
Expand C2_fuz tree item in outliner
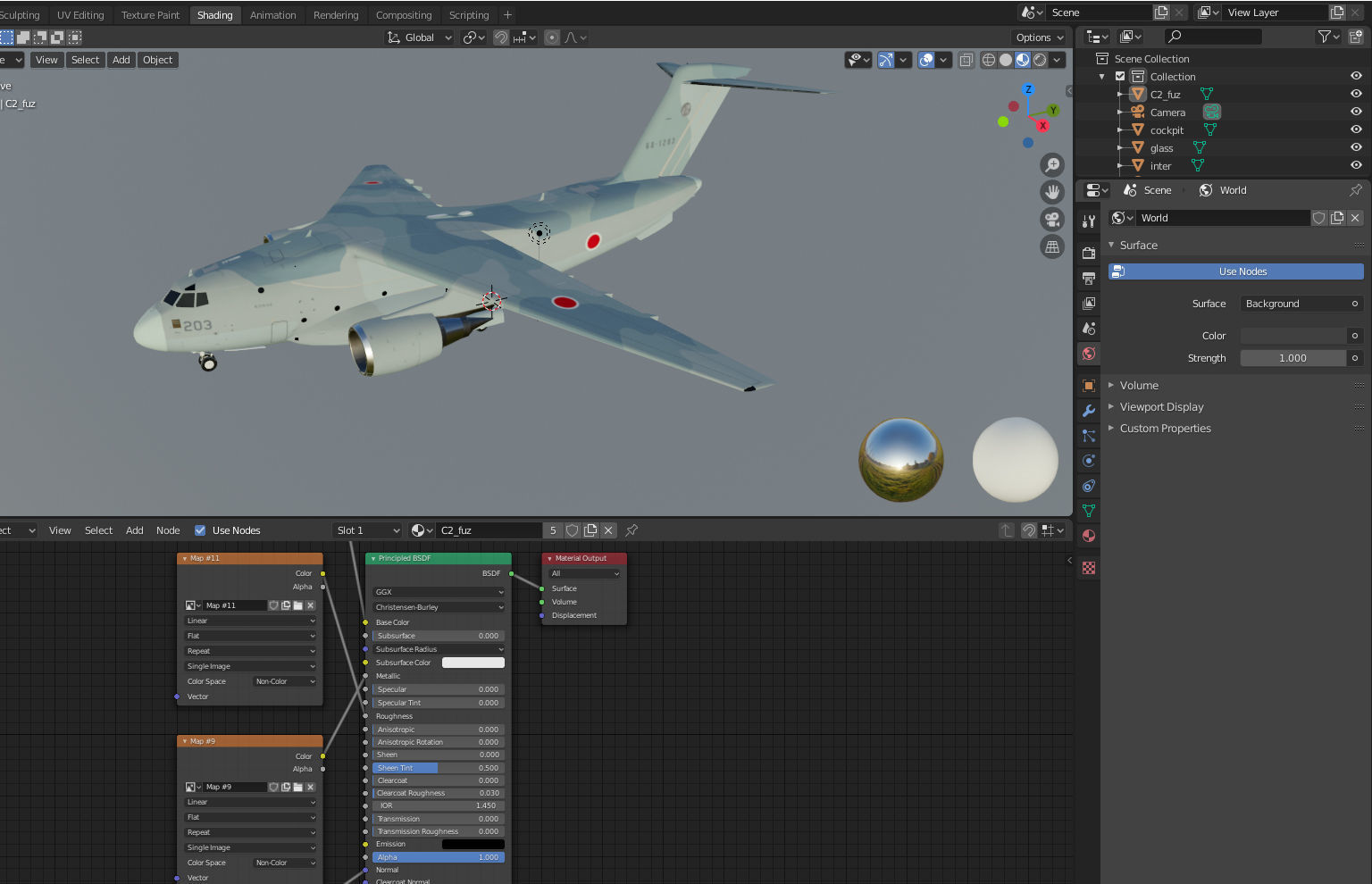tap(1120, 94)
